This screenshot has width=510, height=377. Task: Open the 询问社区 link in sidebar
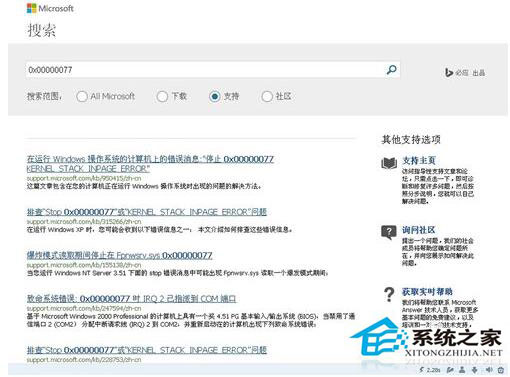coord(418,230)
